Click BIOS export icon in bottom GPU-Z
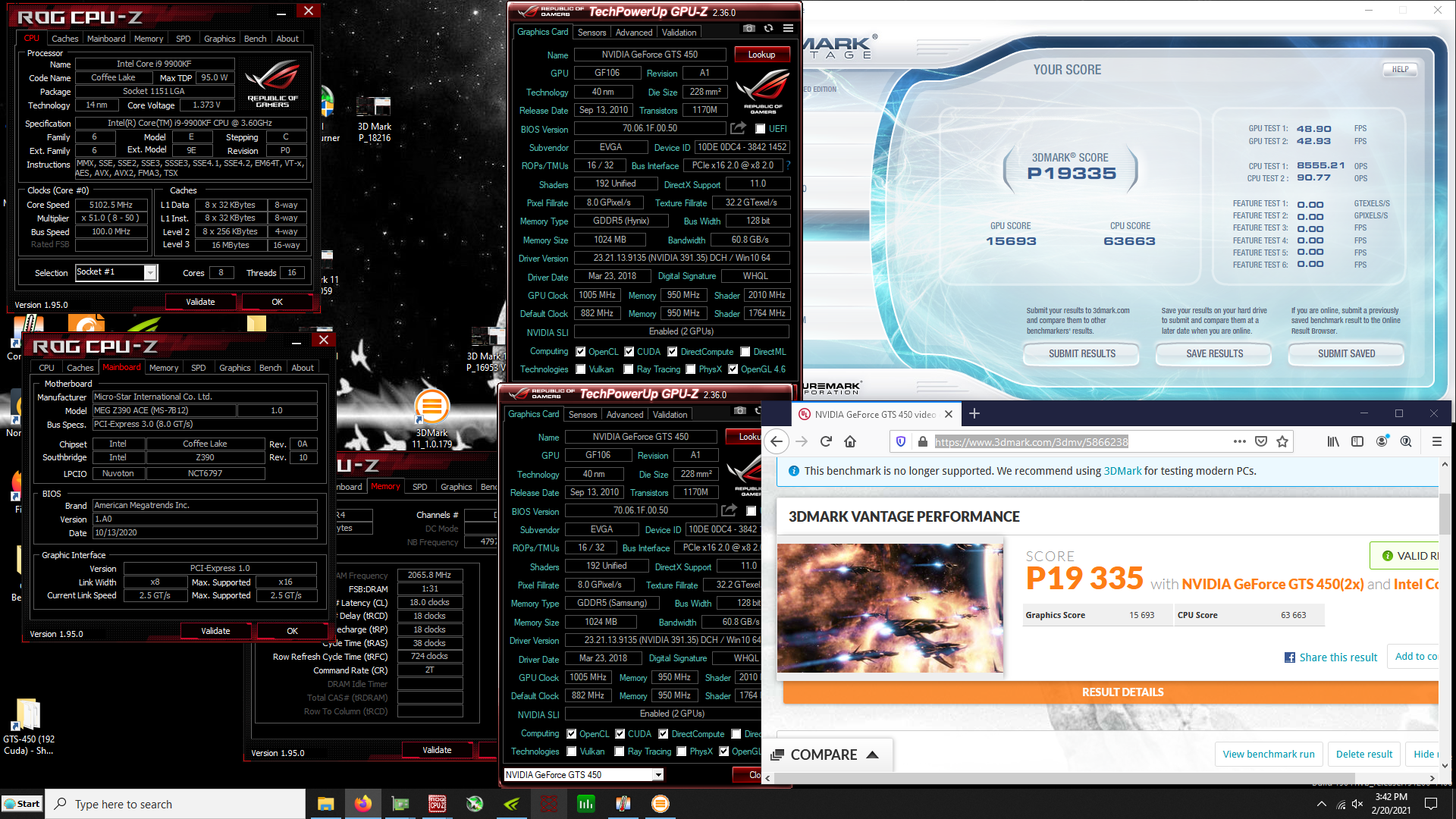This screenshot has width=1456, height=819. (729, 510)
